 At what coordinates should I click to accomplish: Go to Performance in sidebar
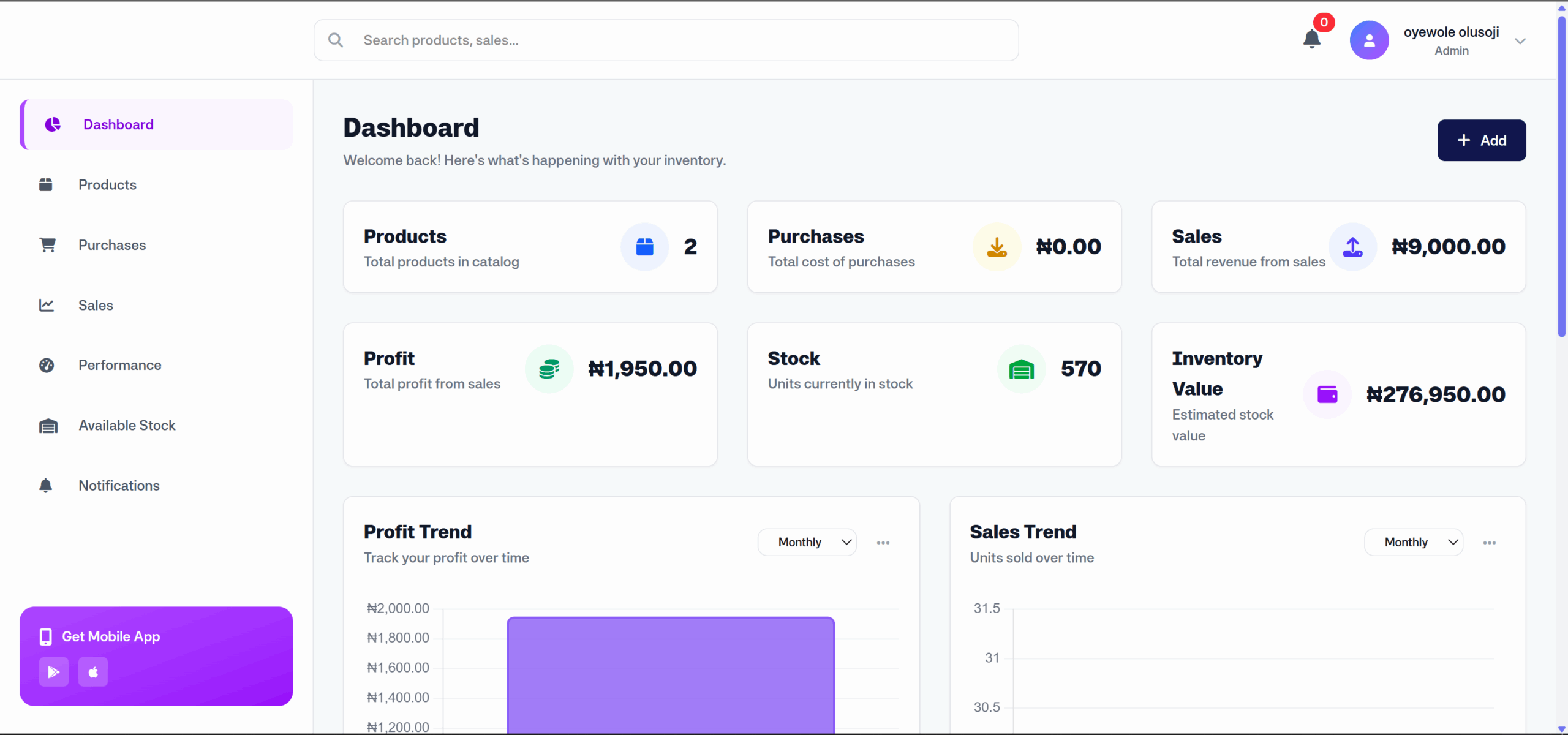pyautogui.click(x=119, y=365)
